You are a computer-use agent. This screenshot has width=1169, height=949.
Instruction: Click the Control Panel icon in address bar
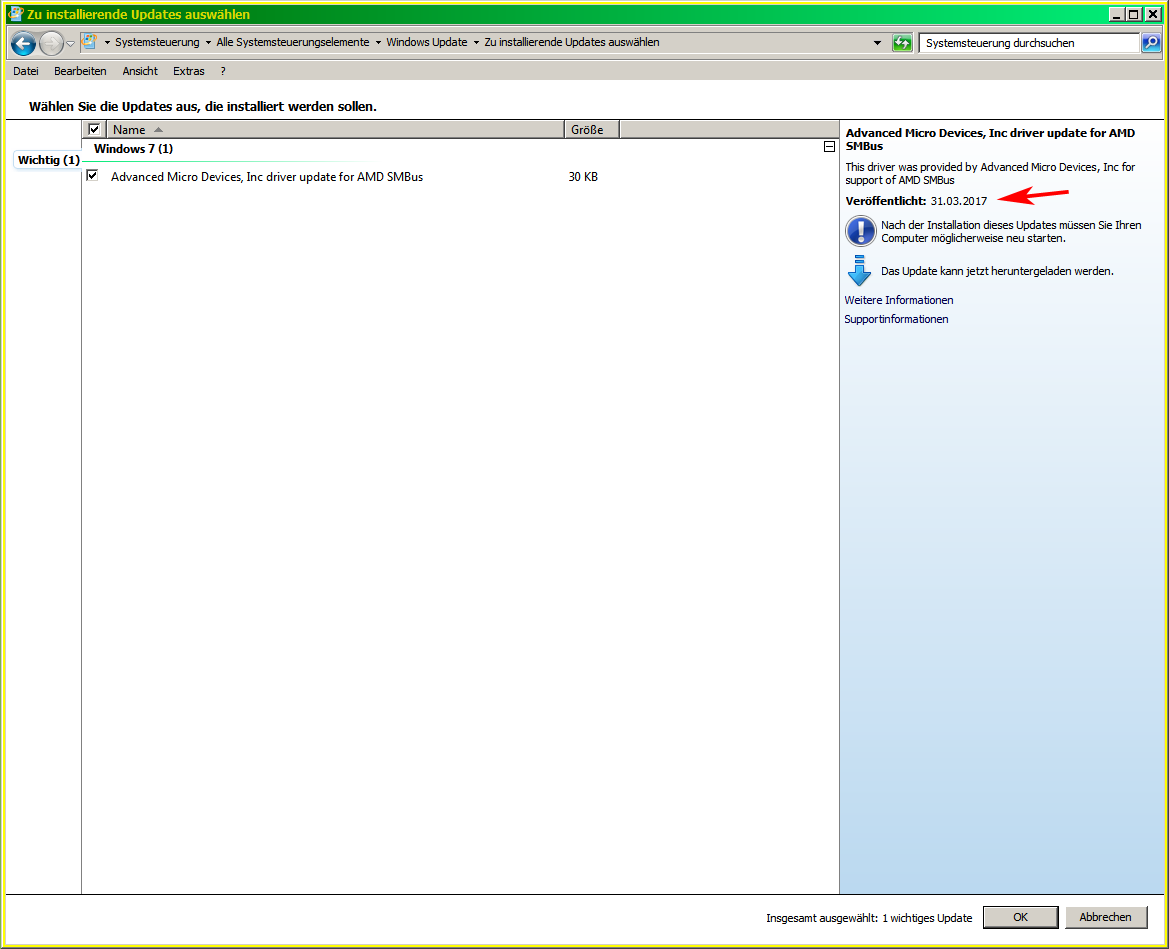click(x=89, y=42)
